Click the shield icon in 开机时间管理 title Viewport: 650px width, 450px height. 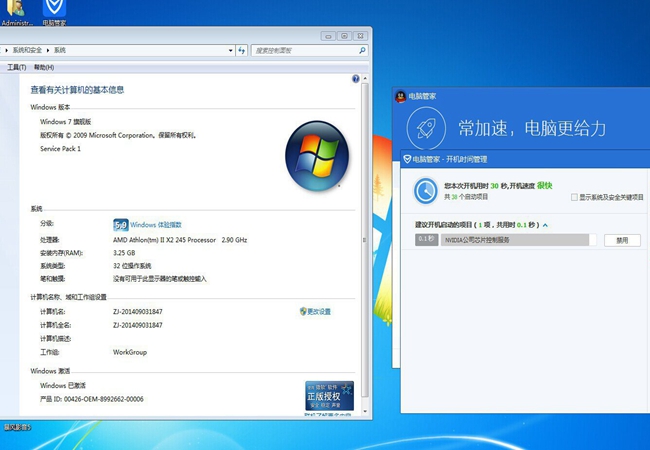(407, 159)
